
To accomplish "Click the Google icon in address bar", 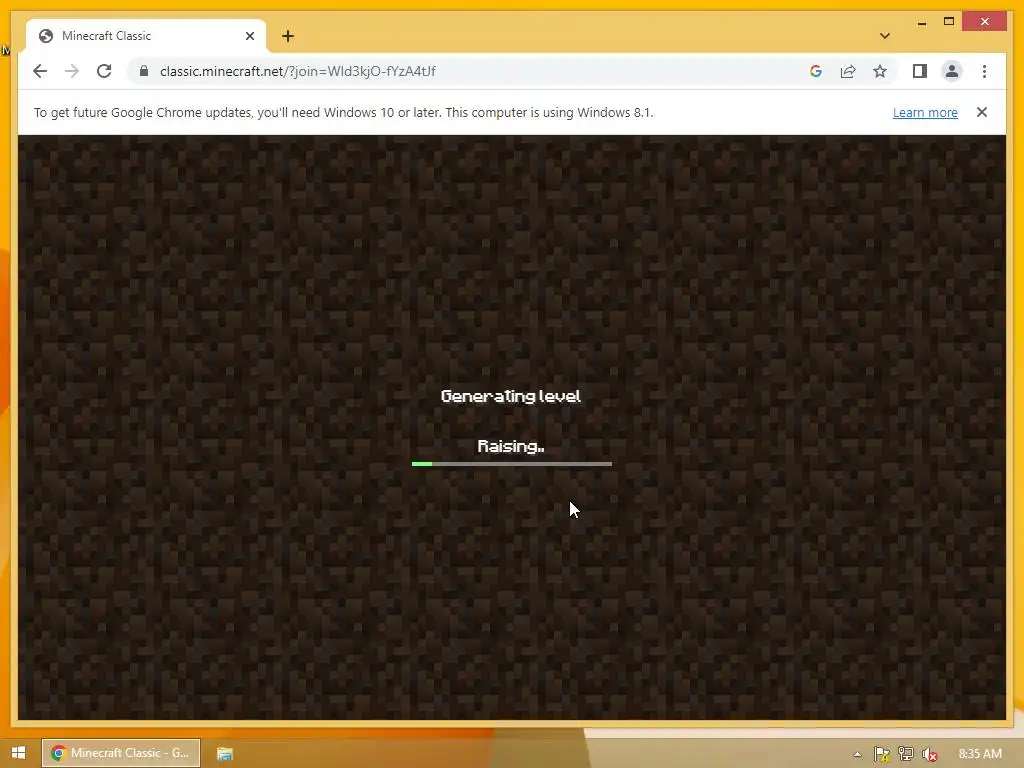I will coord(816,71).
